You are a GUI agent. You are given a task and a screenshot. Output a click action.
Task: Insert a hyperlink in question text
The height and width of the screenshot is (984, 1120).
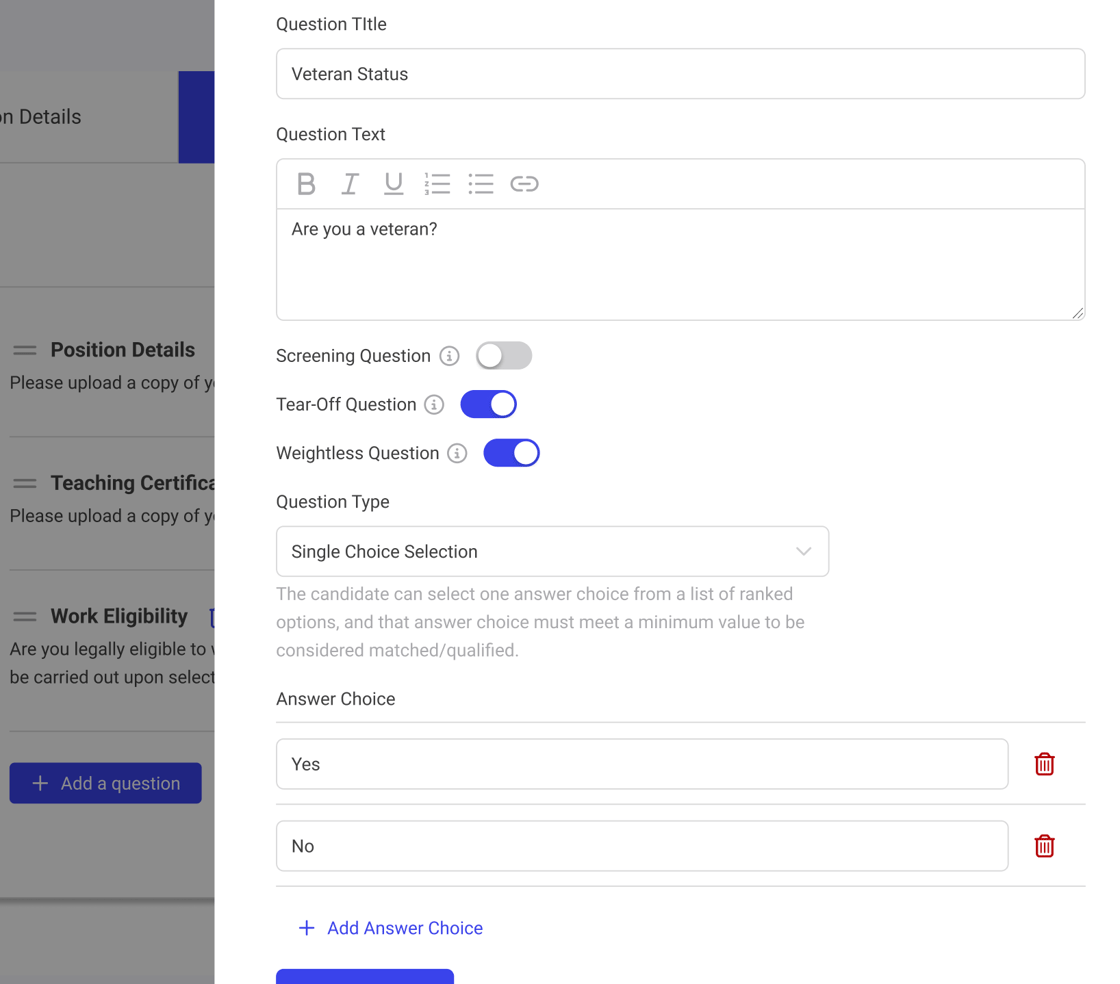(x=524, y=184)
